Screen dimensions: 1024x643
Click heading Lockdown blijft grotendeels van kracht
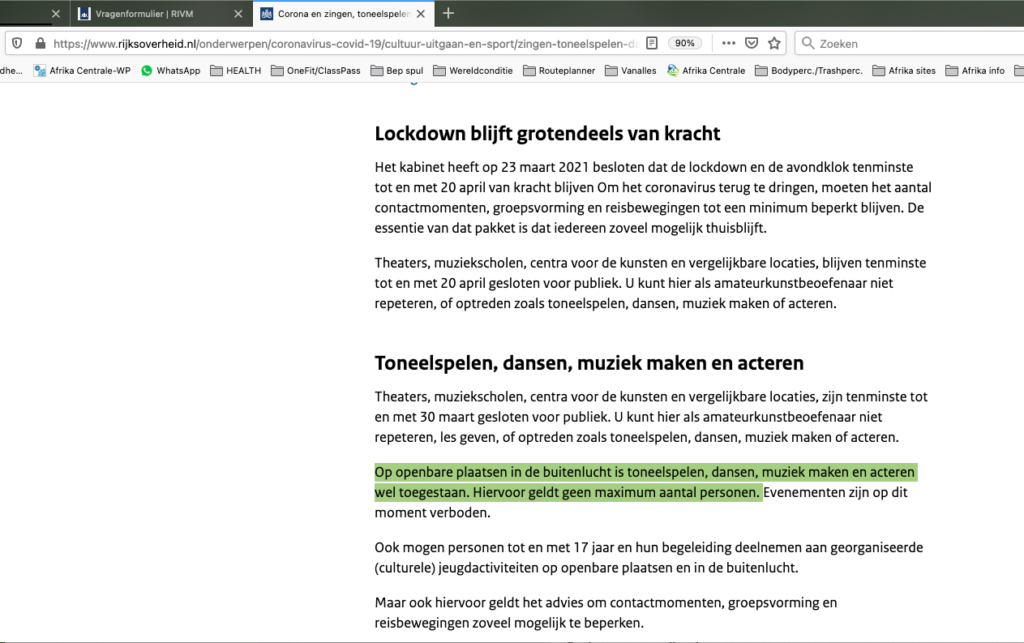547,134
